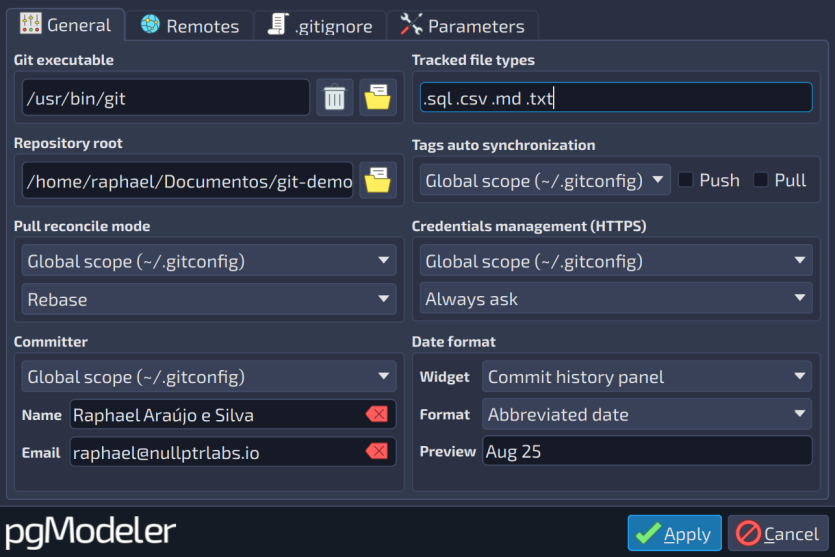Apply the Git settings
This screenshot has width=835, height=557.
[x=675, y=533]
